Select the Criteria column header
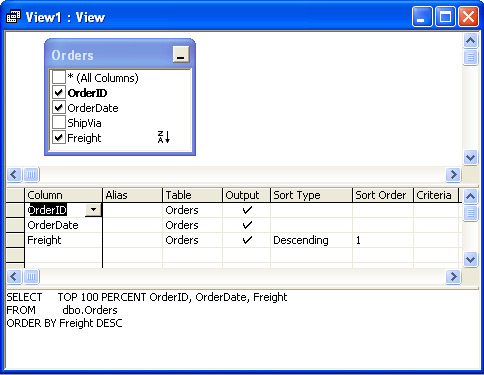Screen dimensions: 484x375 [x=436, y=195]
